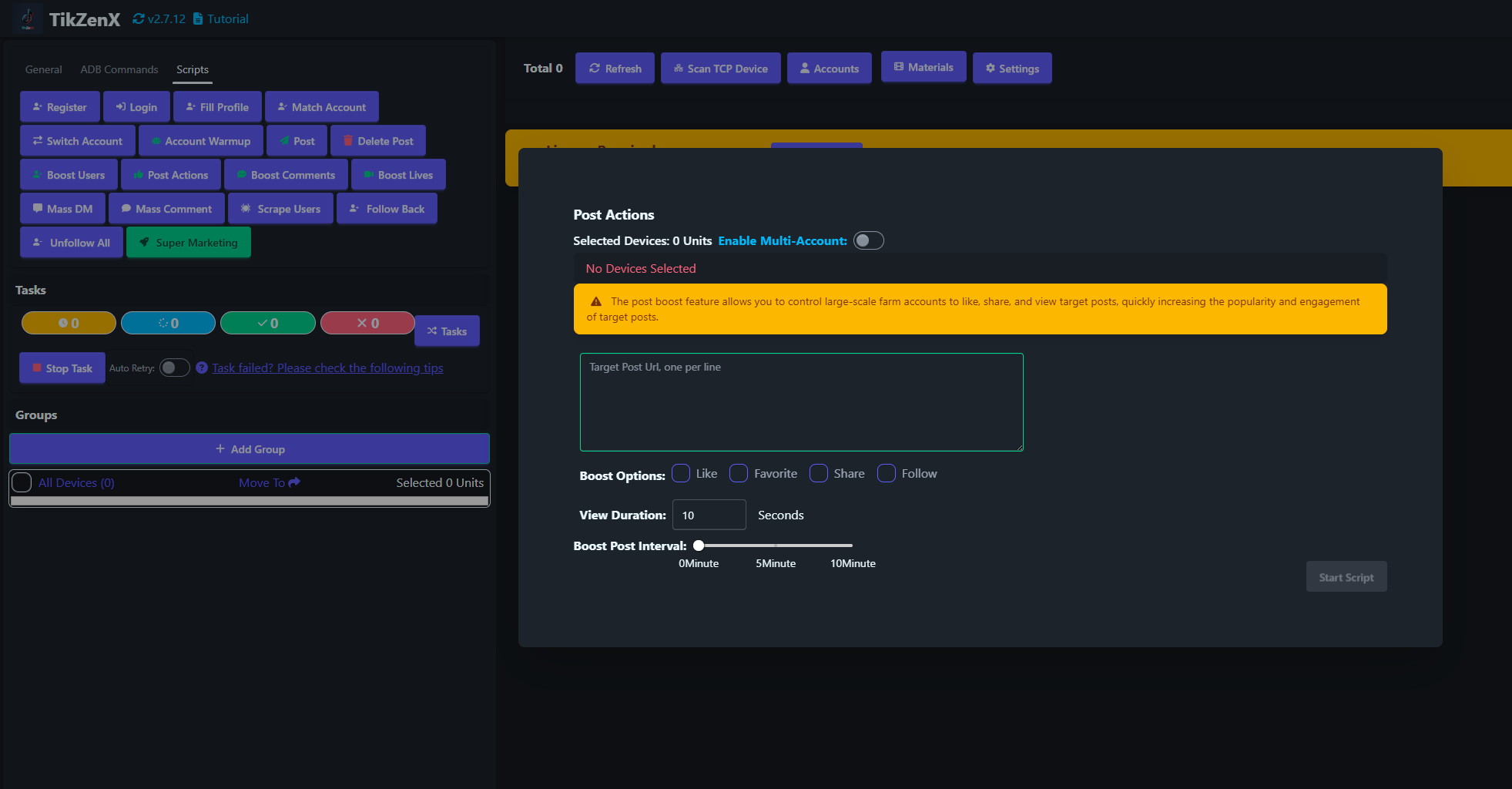The image size is (1512, 789).
Task: Click the Delete Post trash button
Action: (x=378, y=141)
